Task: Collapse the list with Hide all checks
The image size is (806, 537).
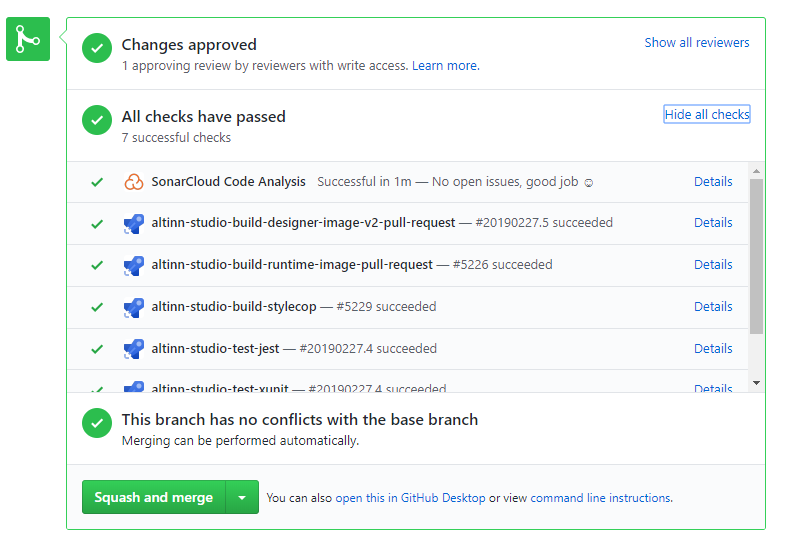Action: point(706,115)
